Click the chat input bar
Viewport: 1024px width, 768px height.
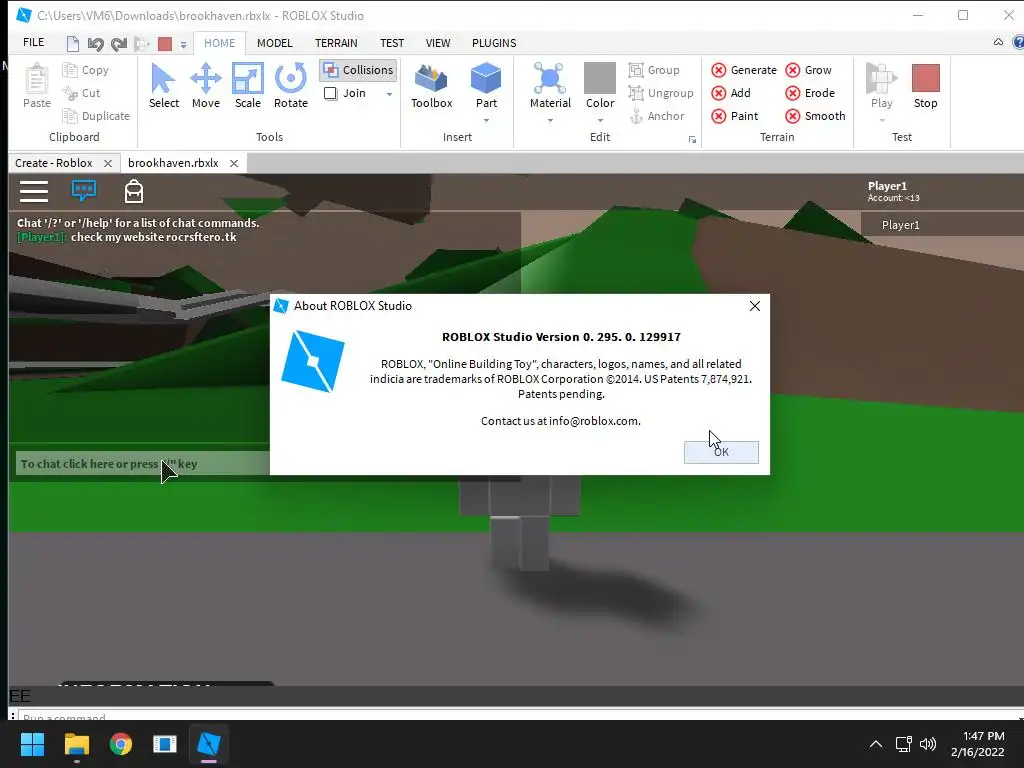pos(142,464)
